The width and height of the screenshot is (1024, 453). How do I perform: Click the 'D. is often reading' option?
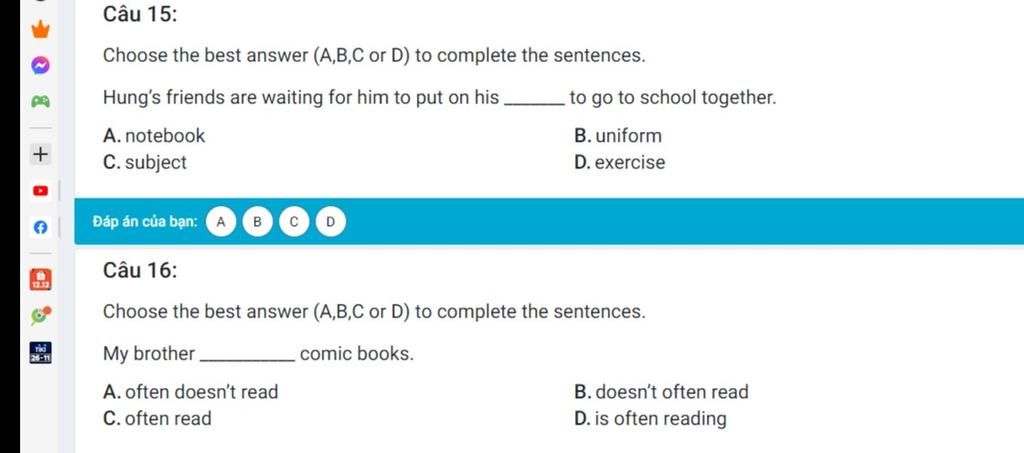[650, 418]
